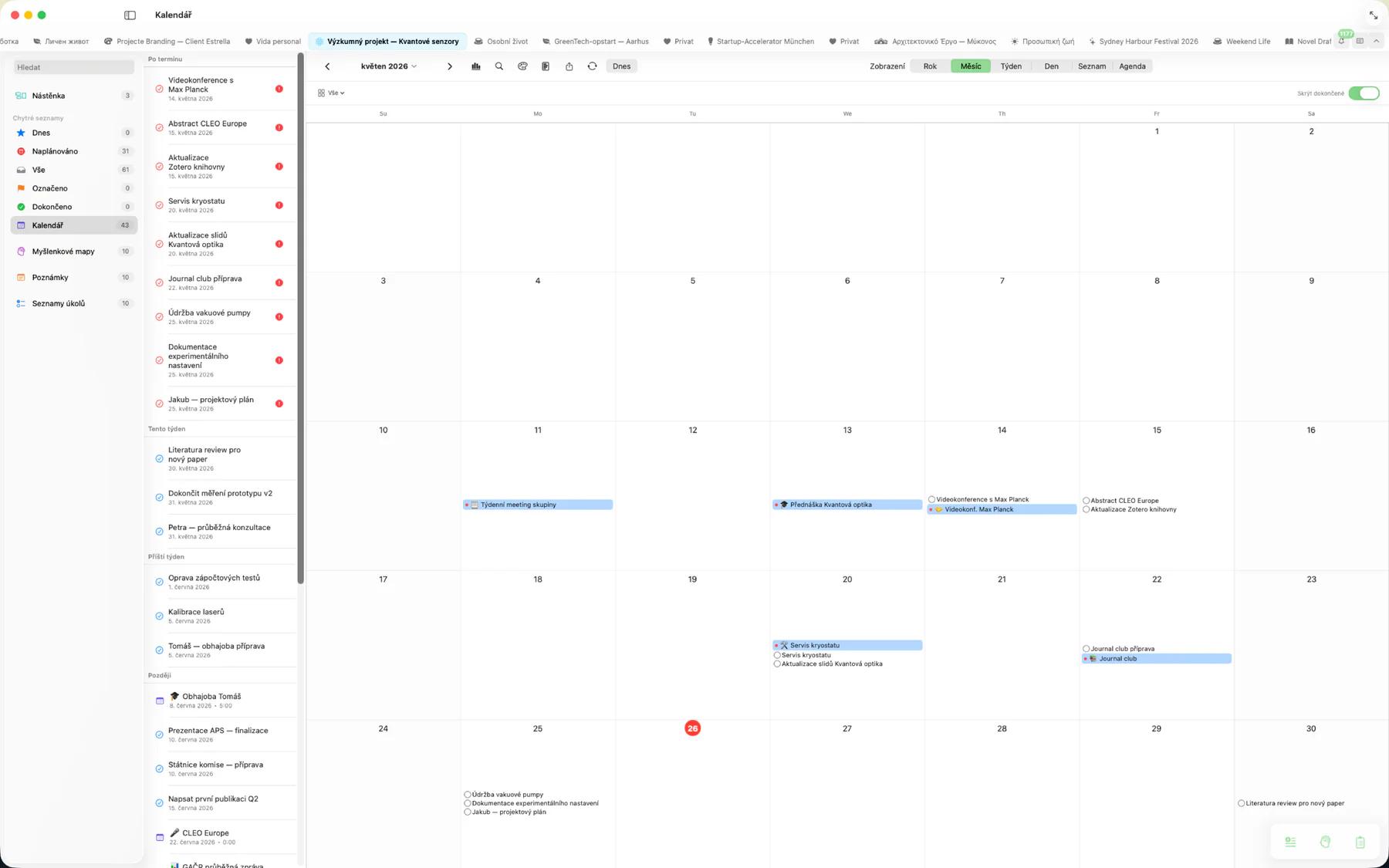
Task: Click the Dnes today button
Action: point(621,66)
